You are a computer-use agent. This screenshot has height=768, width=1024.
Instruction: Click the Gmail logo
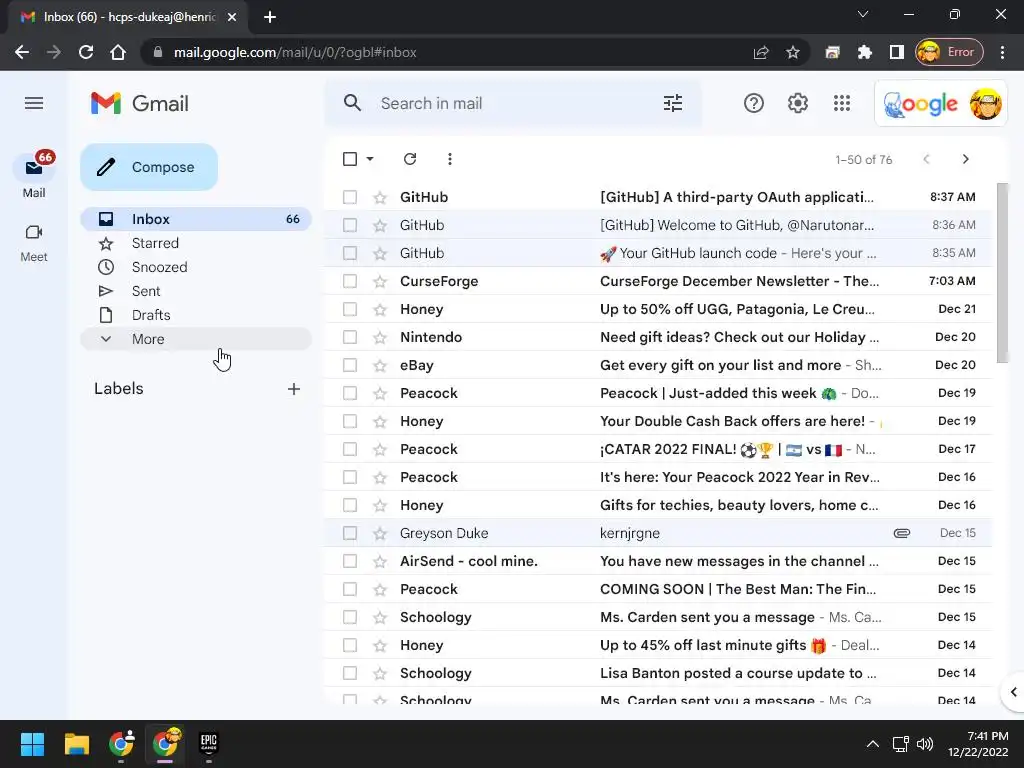pyautogui.click(x=140, y=103)
